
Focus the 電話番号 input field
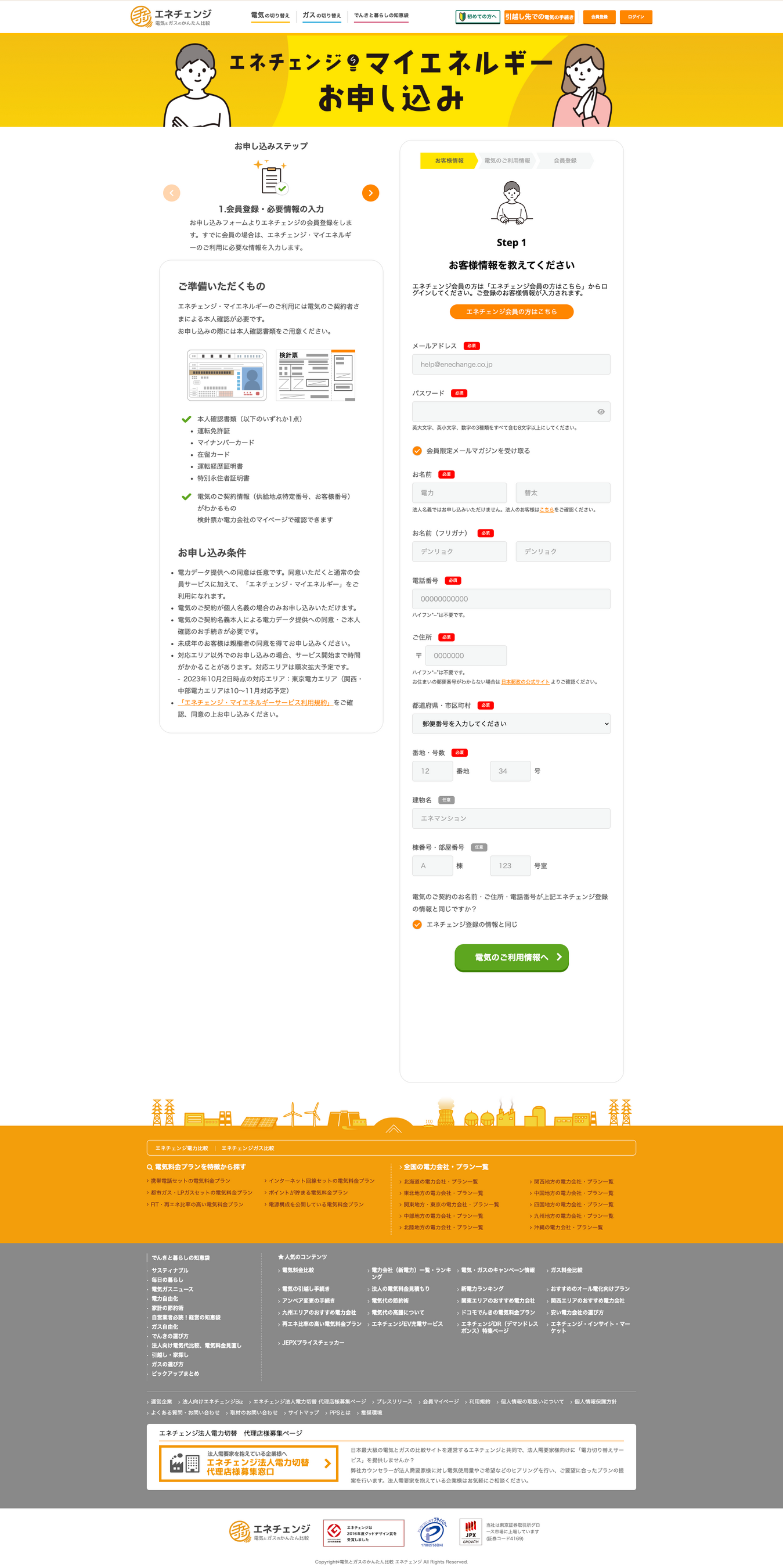click(511, 599)
